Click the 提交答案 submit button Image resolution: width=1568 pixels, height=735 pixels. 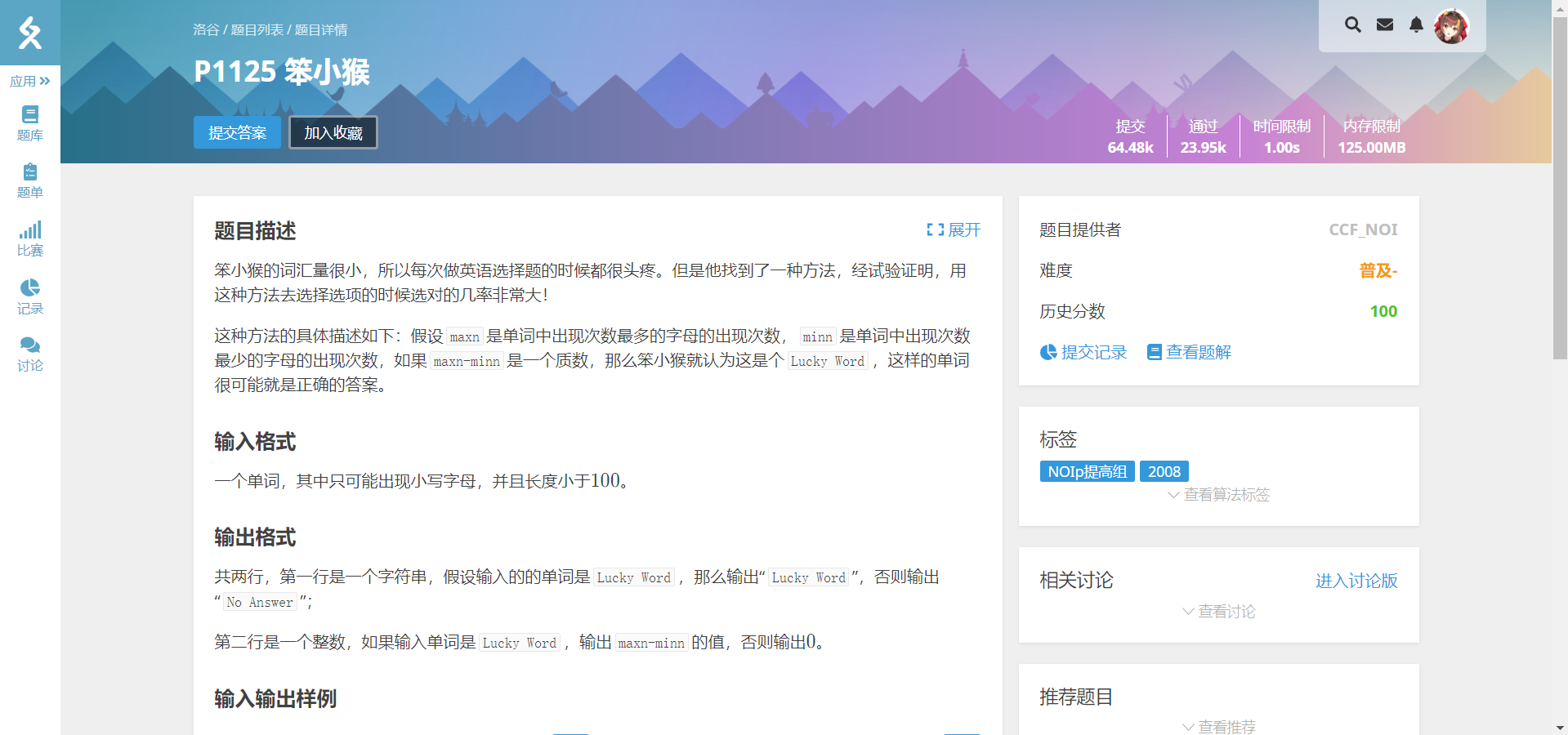236,131
